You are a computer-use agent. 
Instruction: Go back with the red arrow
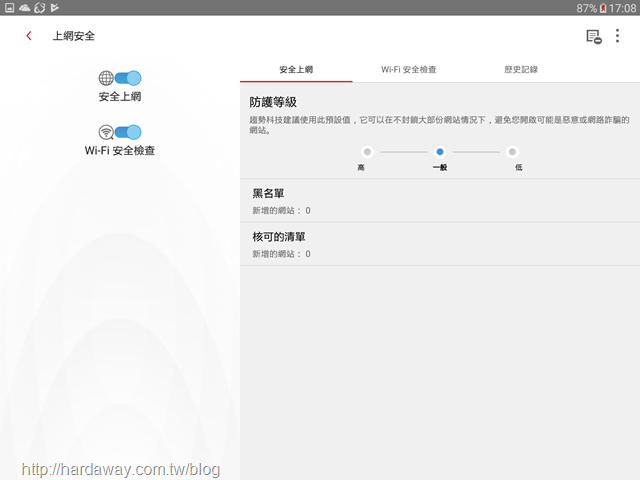click(x=29, y=36)
